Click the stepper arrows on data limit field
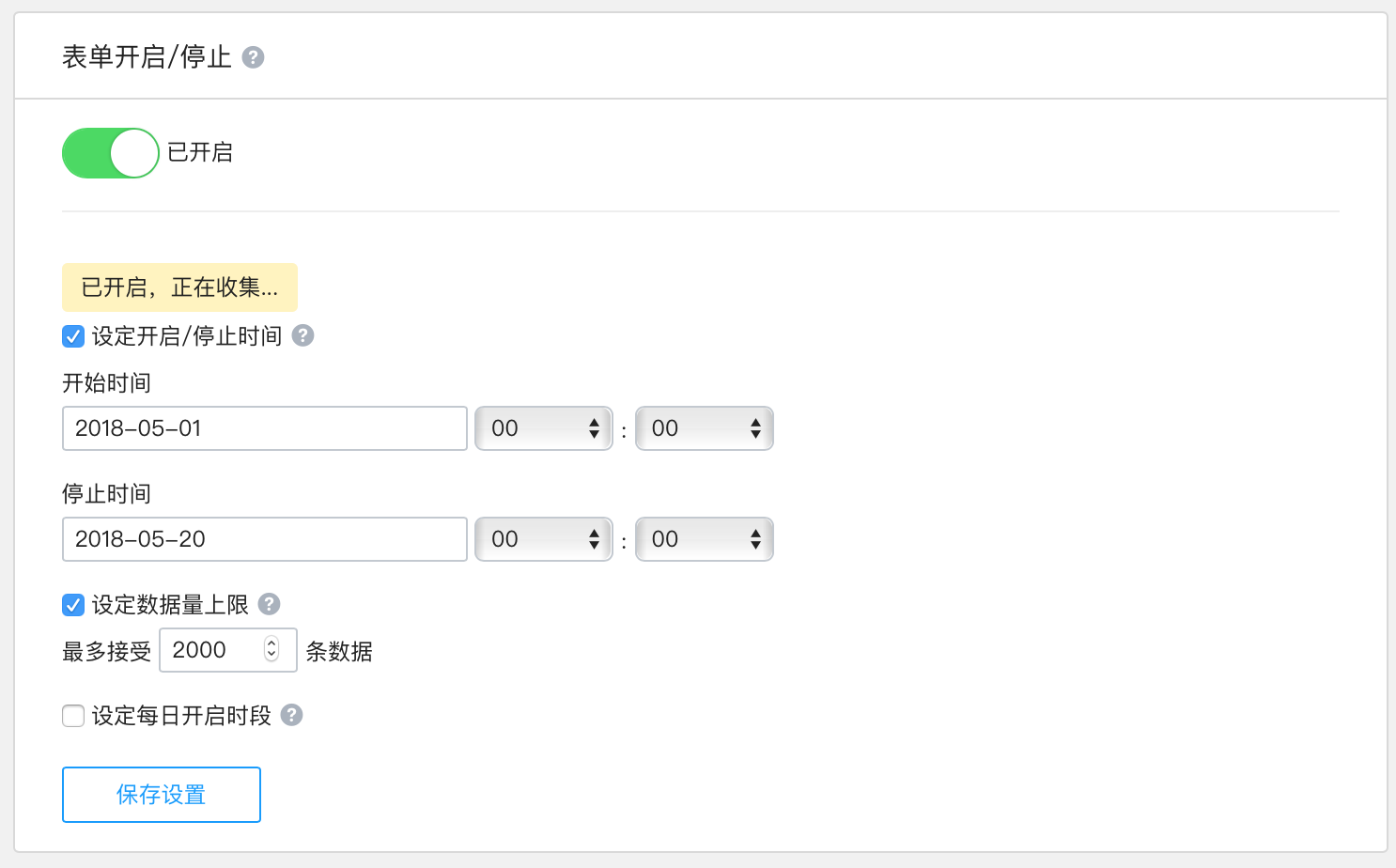This screenshot has width=1396, height=868. click(272, 649)
